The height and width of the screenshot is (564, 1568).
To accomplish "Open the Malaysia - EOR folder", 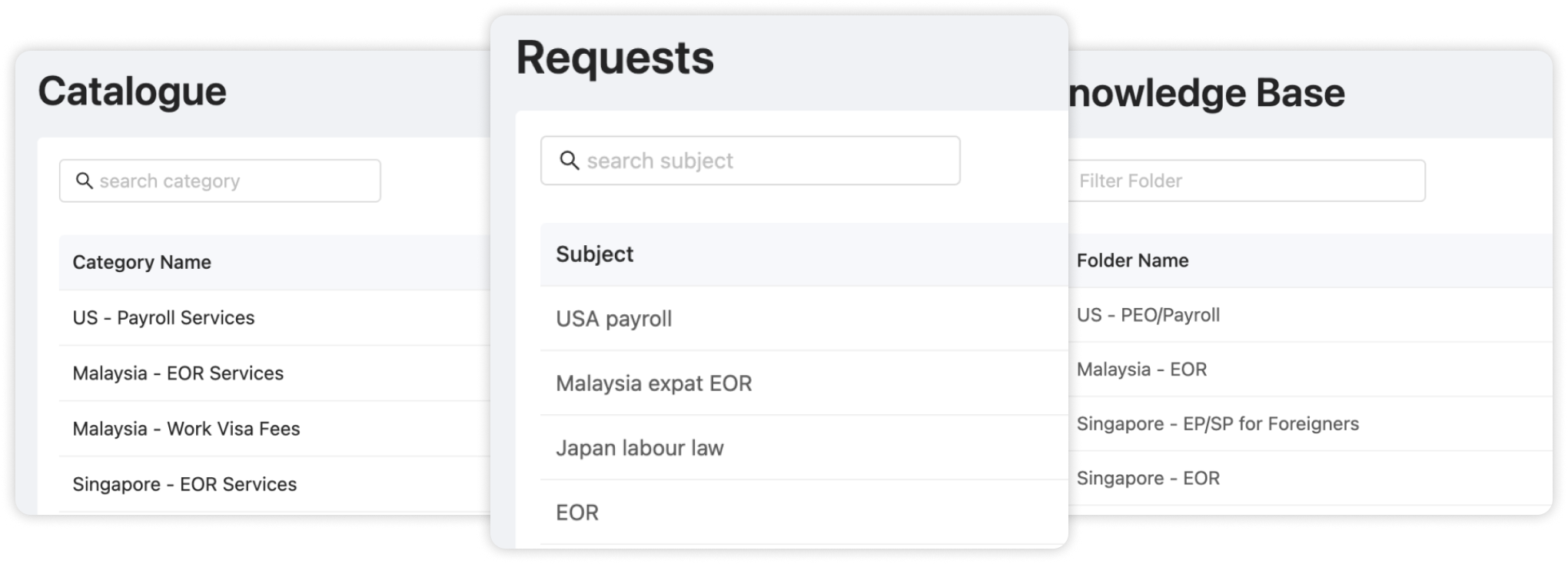I will coord(1141,370).
